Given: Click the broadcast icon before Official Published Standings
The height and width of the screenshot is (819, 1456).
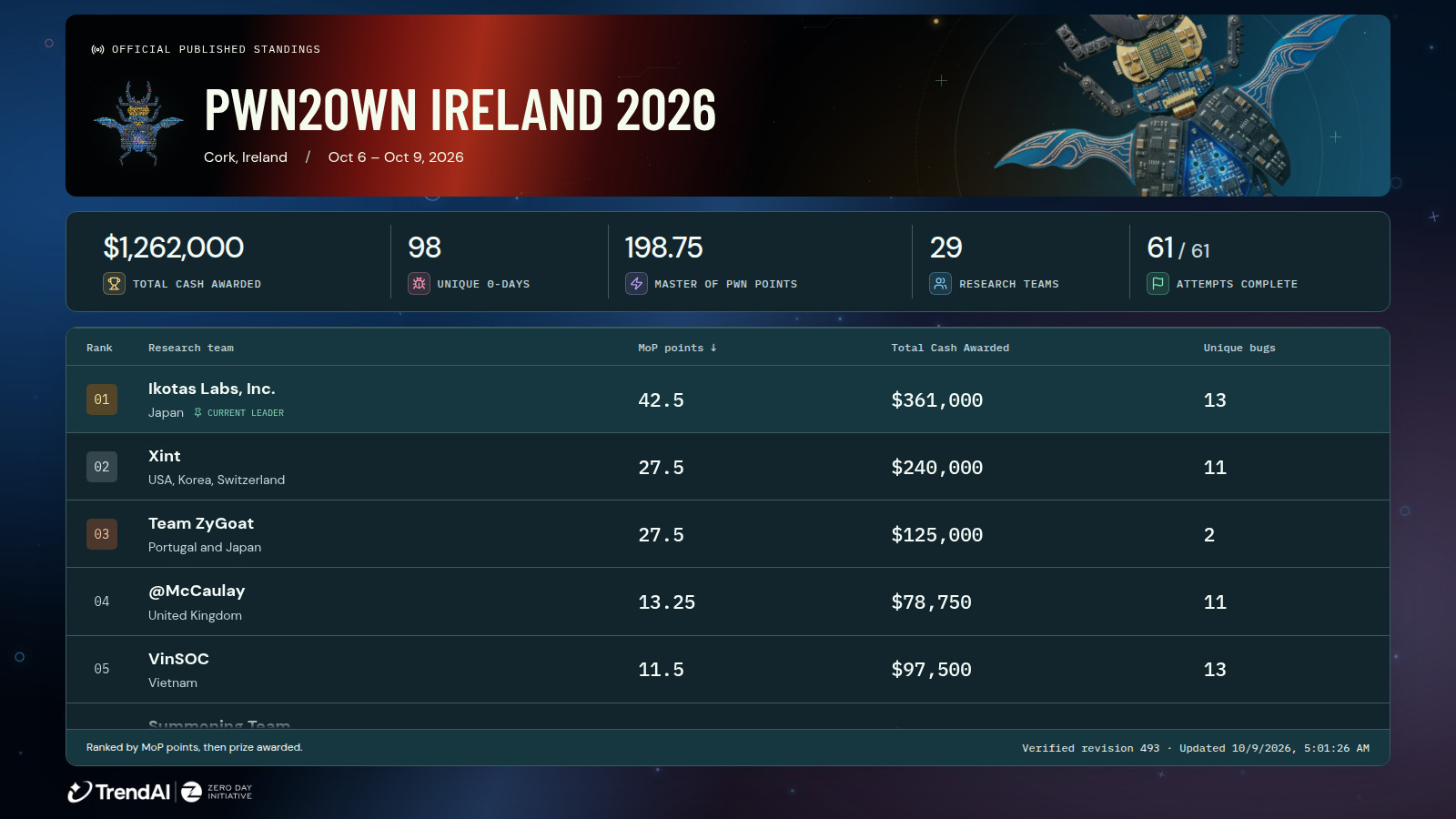Looking at the screenshot, I should [x=97, y=49].
